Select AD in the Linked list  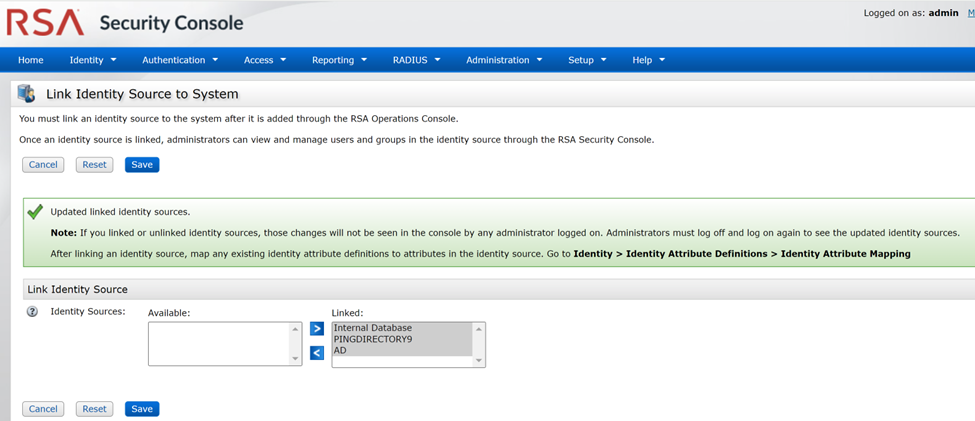click(x=341, y=351)
